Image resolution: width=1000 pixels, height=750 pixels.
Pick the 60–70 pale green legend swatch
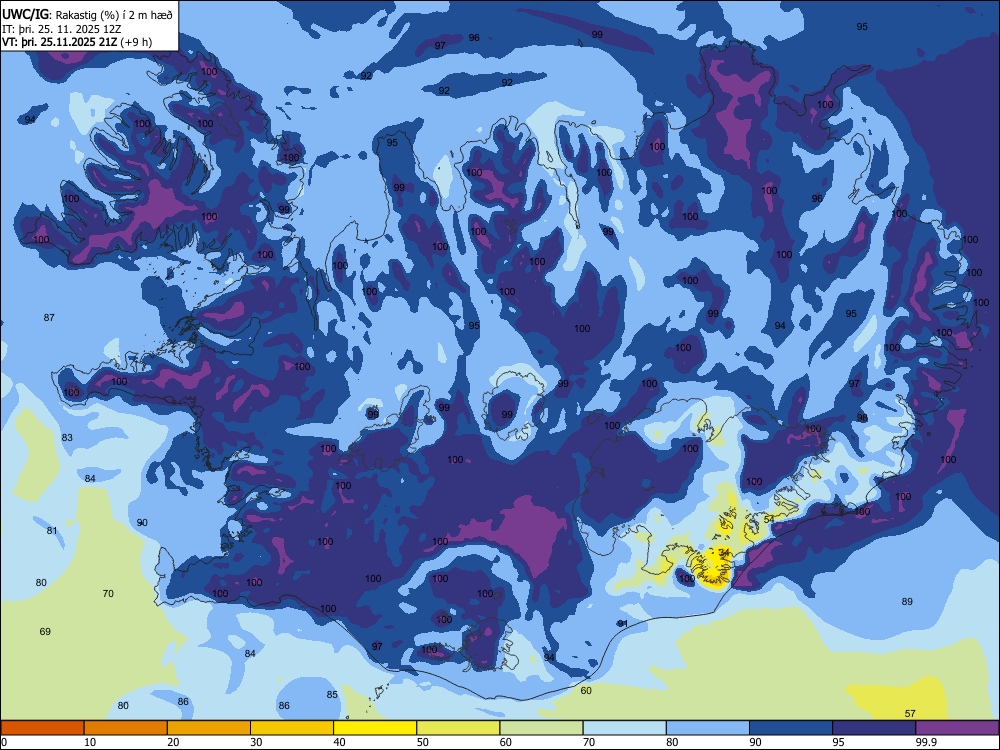pyautogui.click(x=541, y=728)
